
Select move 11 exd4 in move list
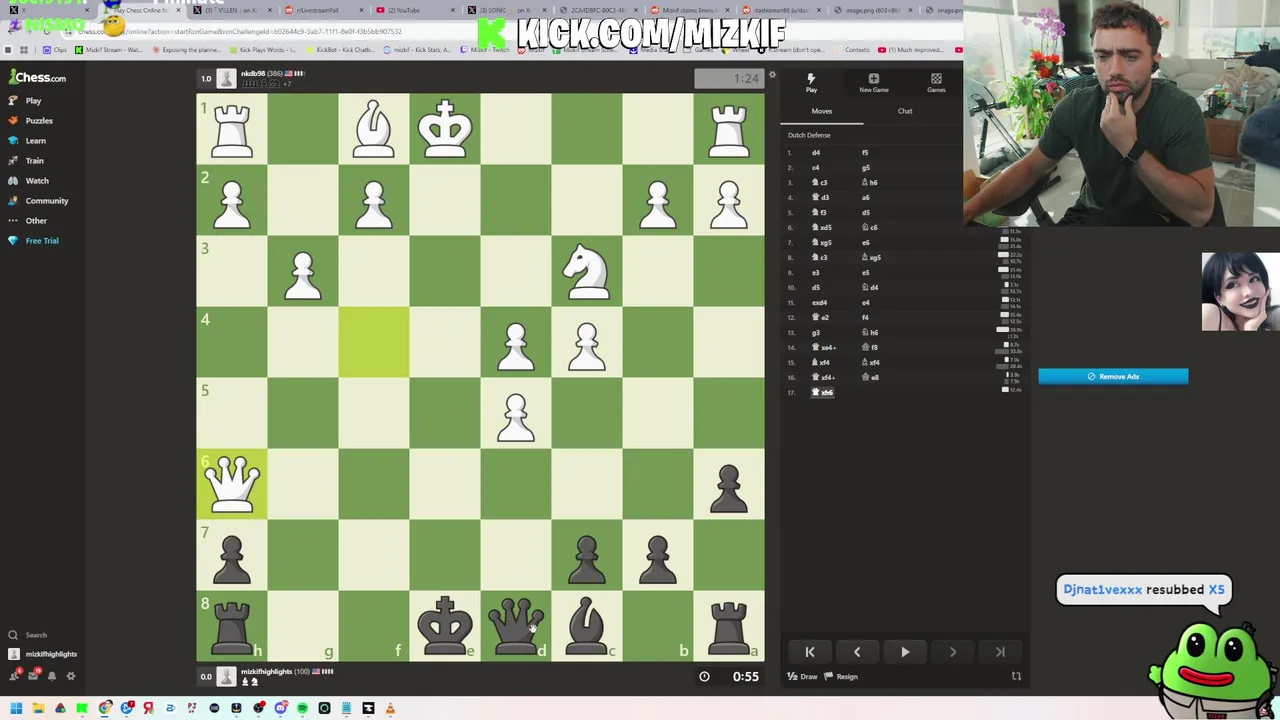(820, 303)
